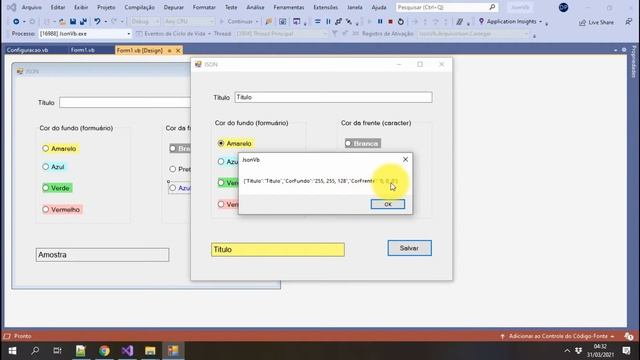The height and width of the screenshot is (360, 640).
Task: Click the Live Share icon
Action: tap(582, 22)
